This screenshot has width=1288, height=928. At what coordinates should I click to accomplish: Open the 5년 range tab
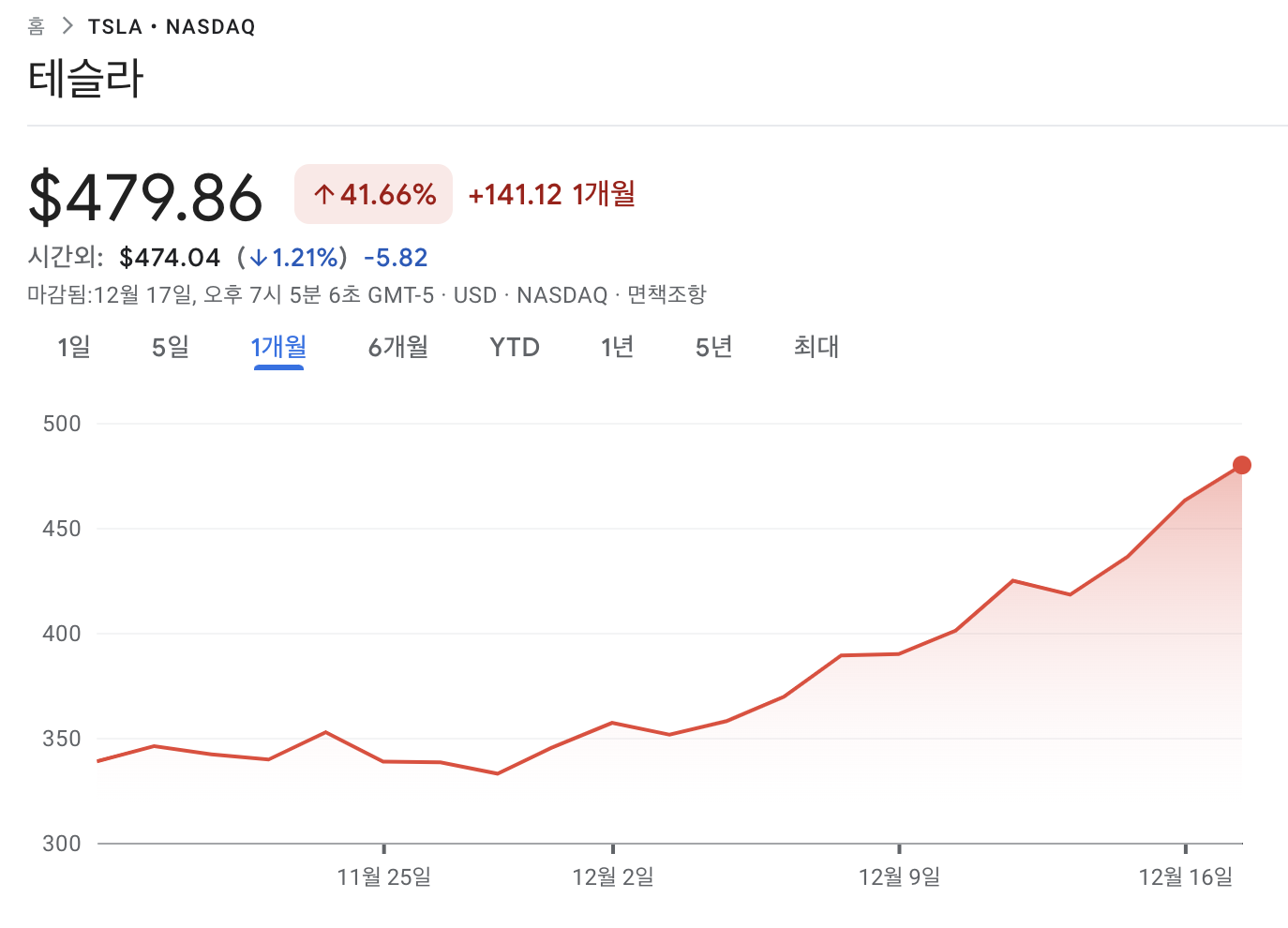point(714,348)
